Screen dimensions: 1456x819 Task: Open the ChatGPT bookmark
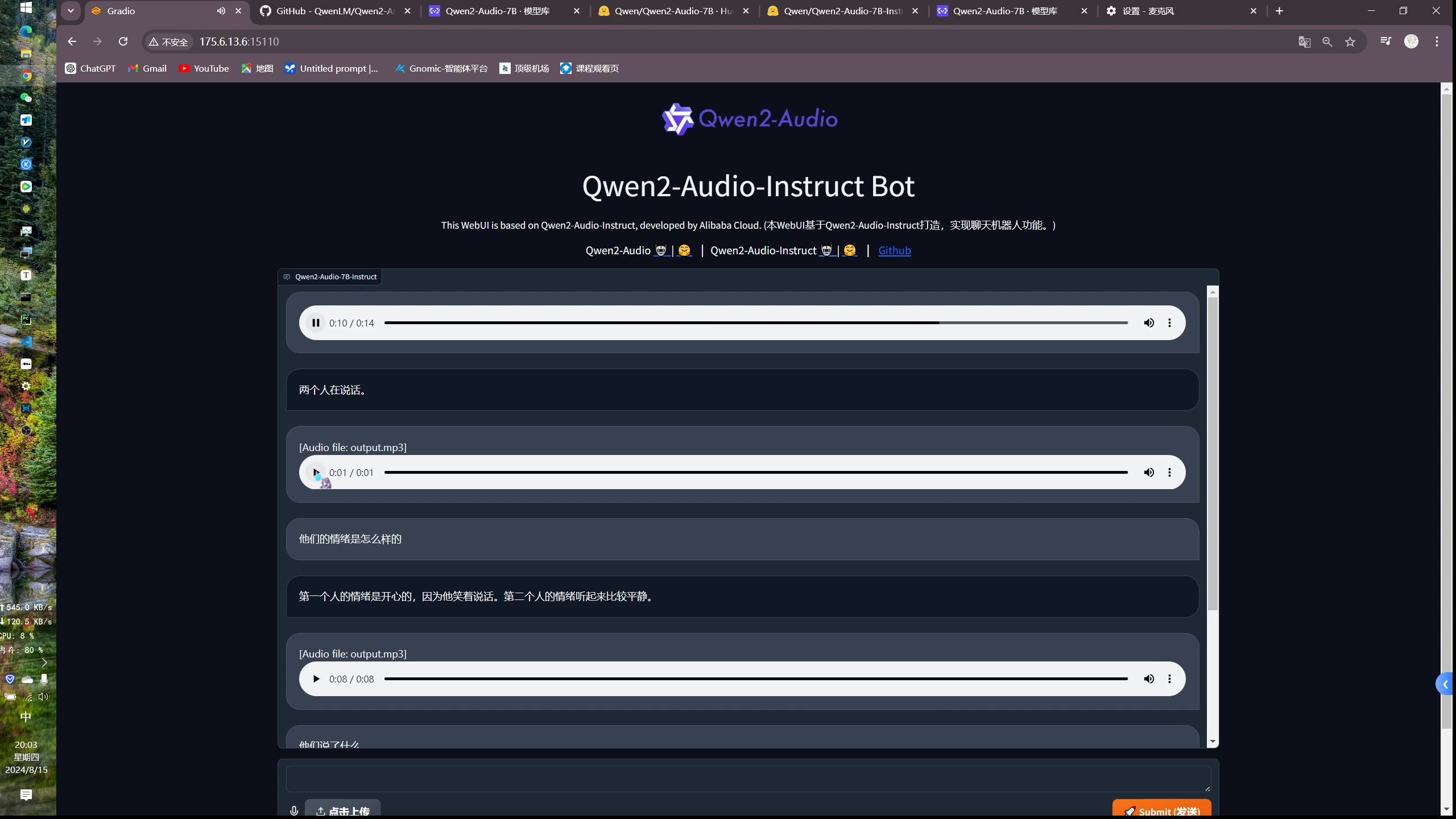[x=90, y=68]
